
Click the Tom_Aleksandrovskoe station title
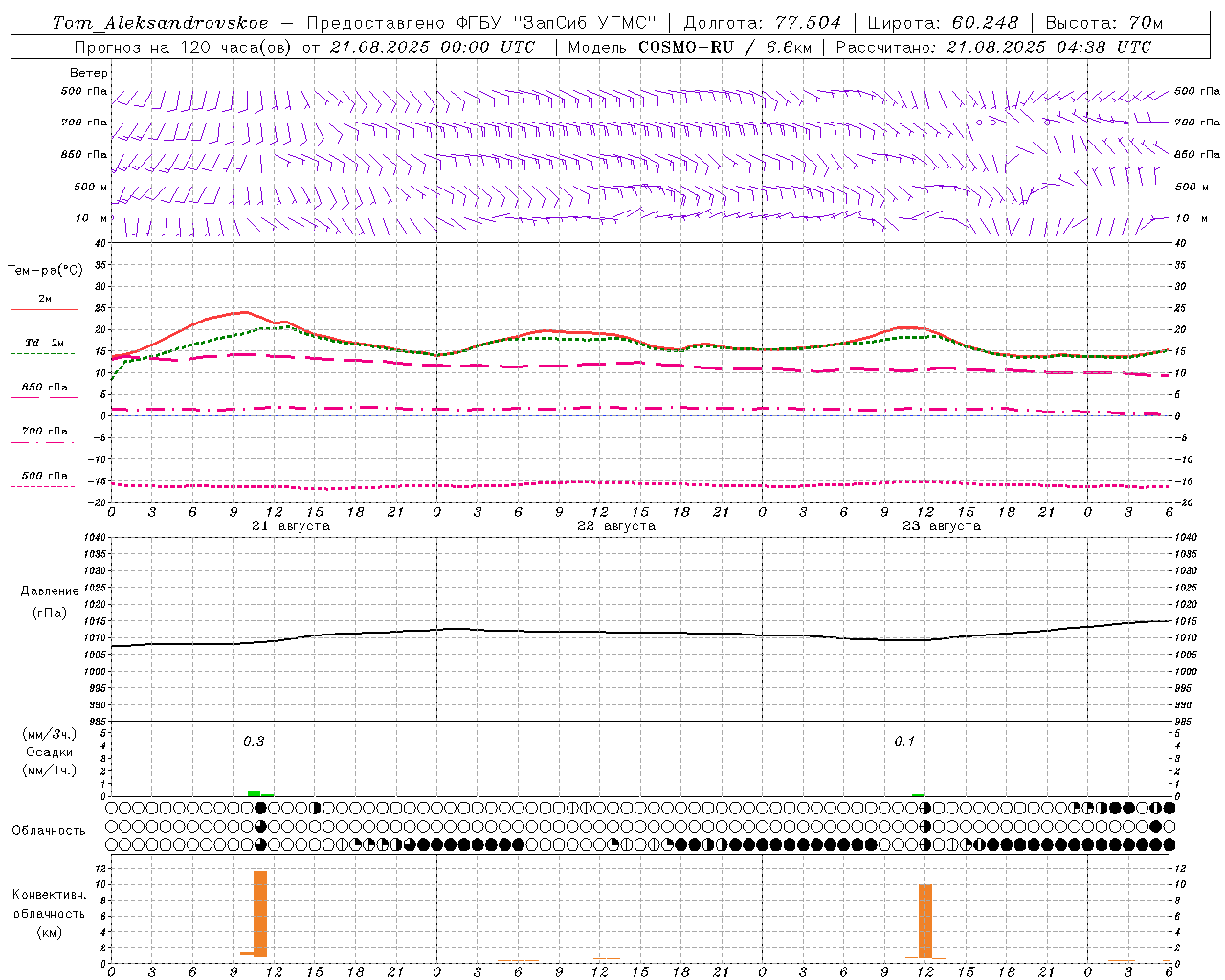(161, 22)
